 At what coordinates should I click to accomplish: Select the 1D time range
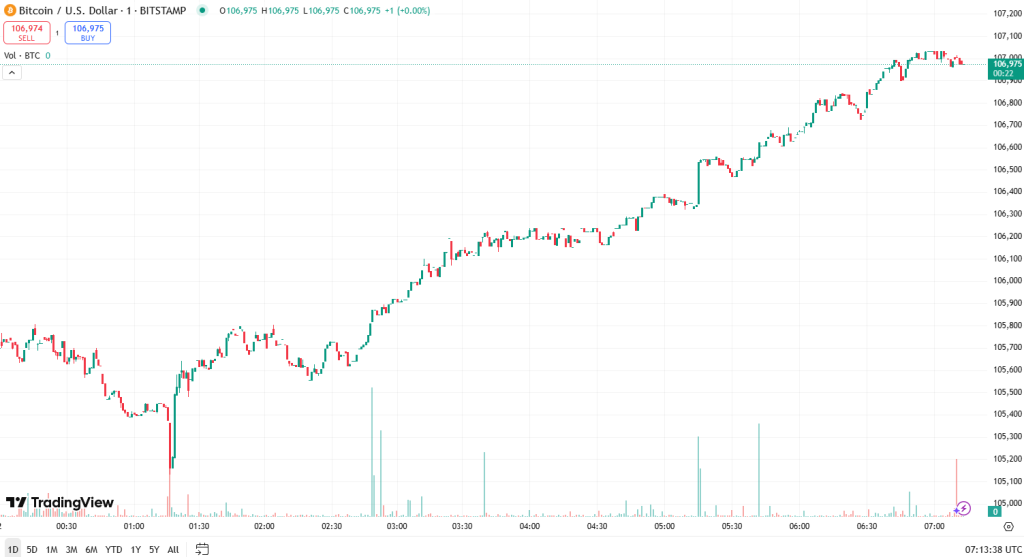[x=13, y=549]
